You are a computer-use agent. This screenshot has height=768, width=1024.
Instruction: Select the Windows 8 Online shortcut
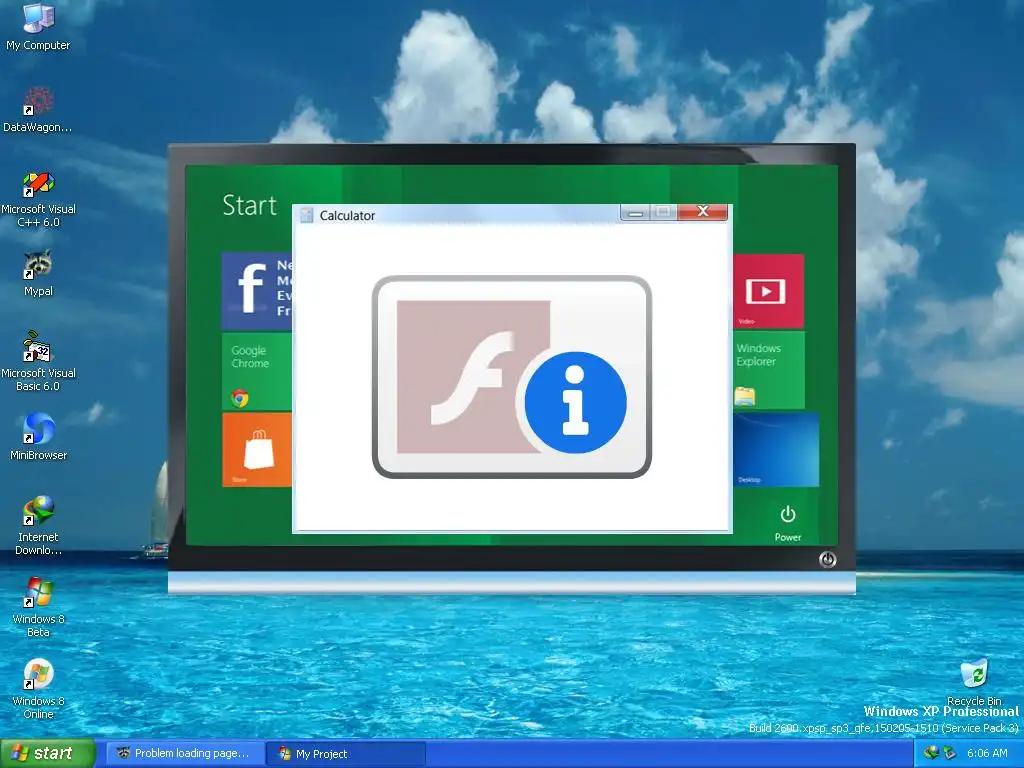click(38, 689)
